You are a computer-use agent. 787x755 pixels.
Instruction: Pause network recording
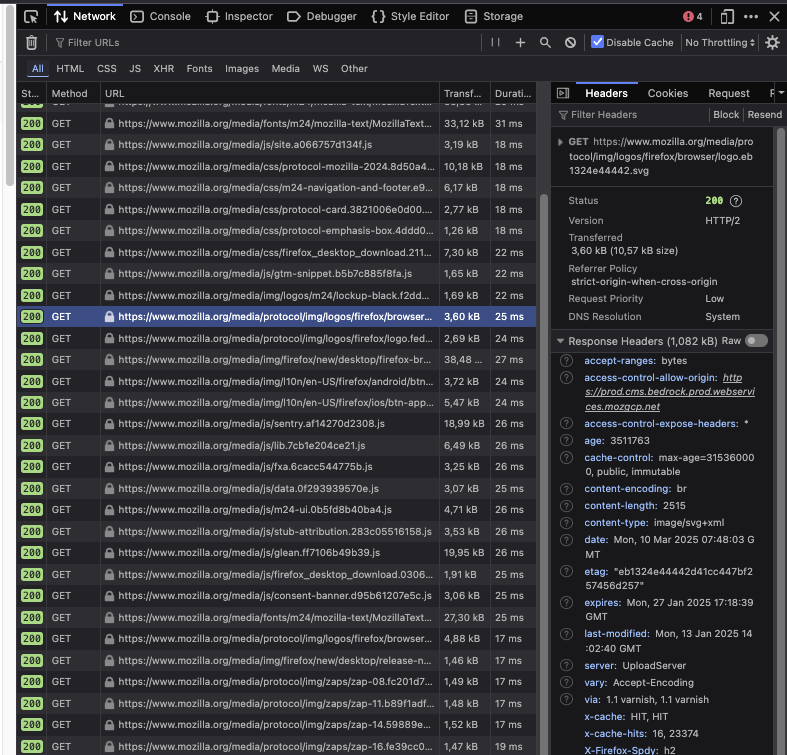[x=495, y=42]
